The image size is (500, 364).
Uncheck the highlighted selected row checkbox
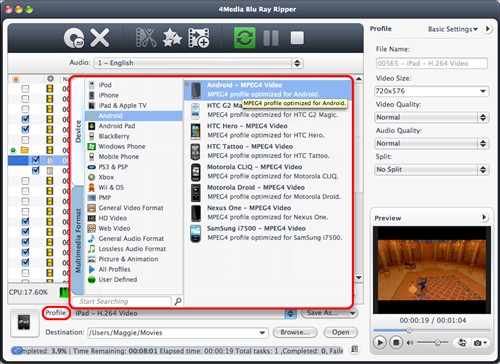click(36, 160)
